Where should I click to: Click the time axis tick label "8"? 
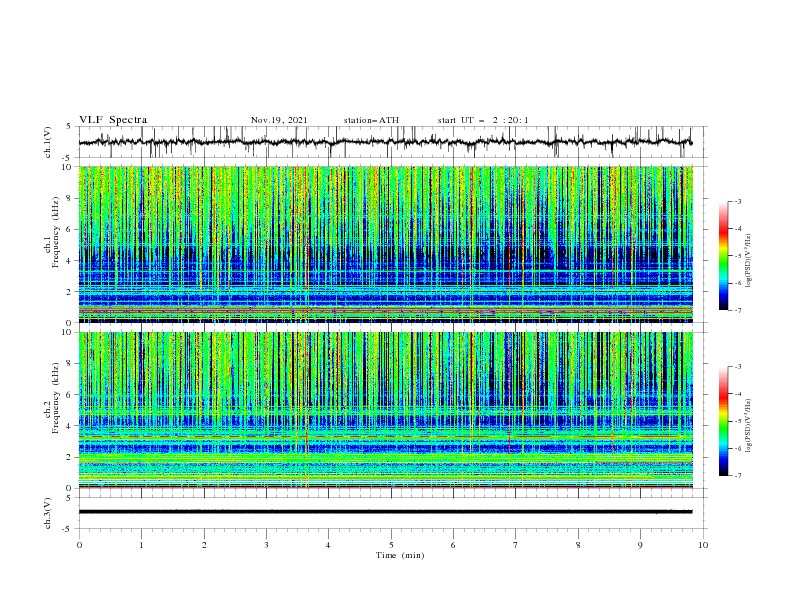[578, 545]
